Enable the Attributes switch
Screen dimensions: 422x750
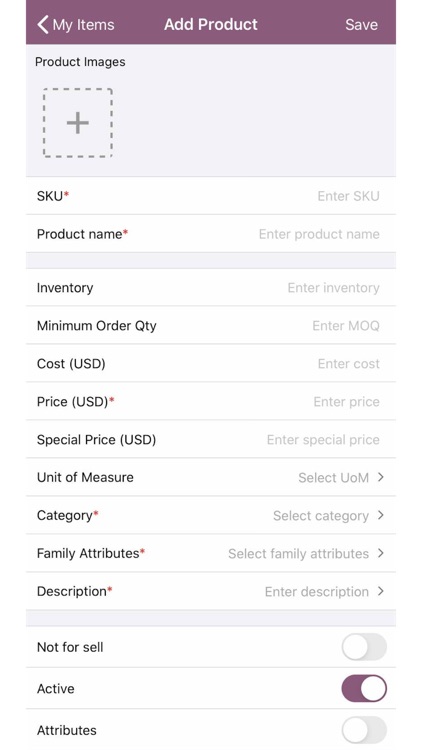[364, 730]
